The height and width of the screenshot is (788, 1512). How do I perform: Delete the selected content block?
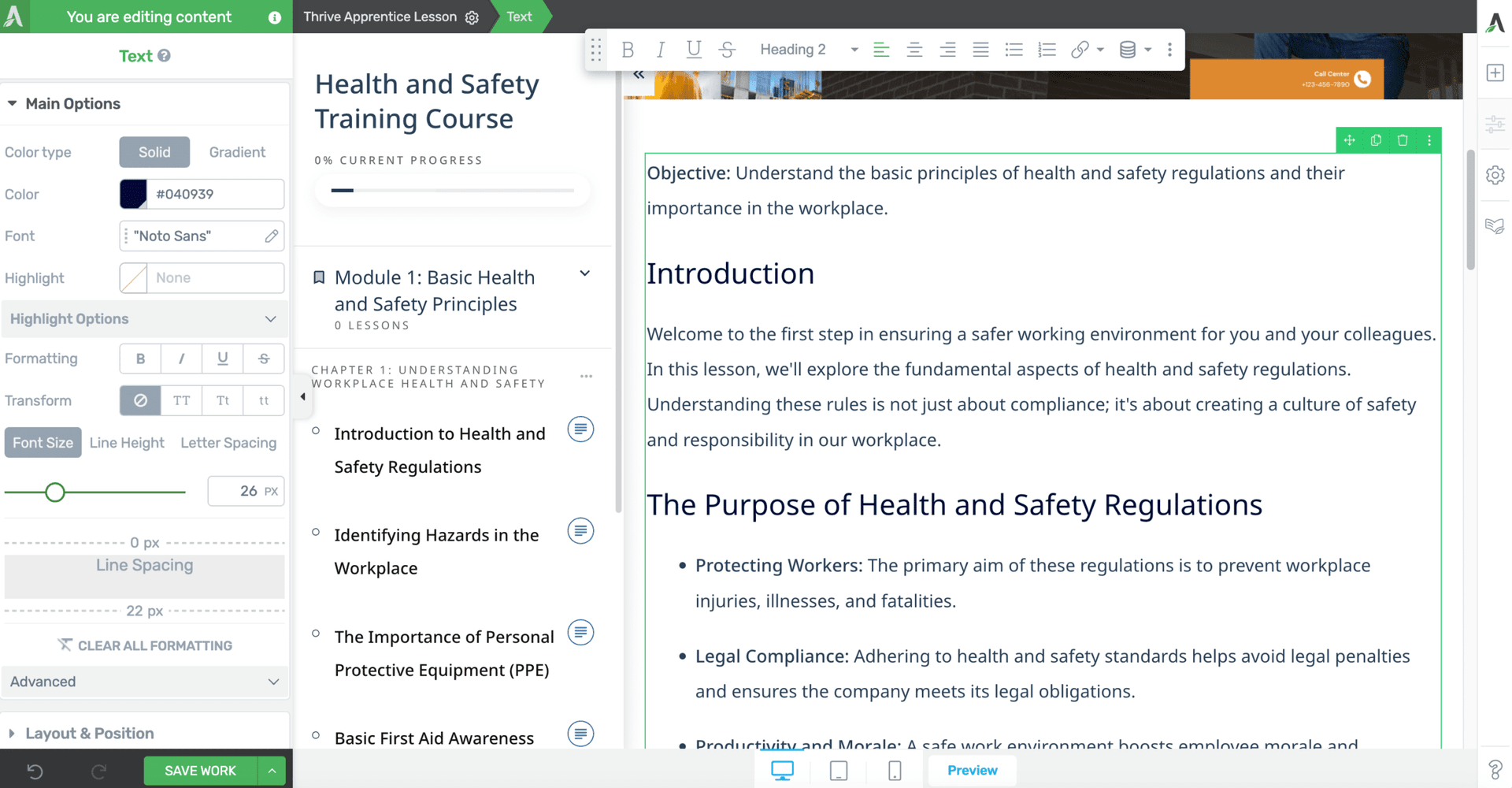1403,139
